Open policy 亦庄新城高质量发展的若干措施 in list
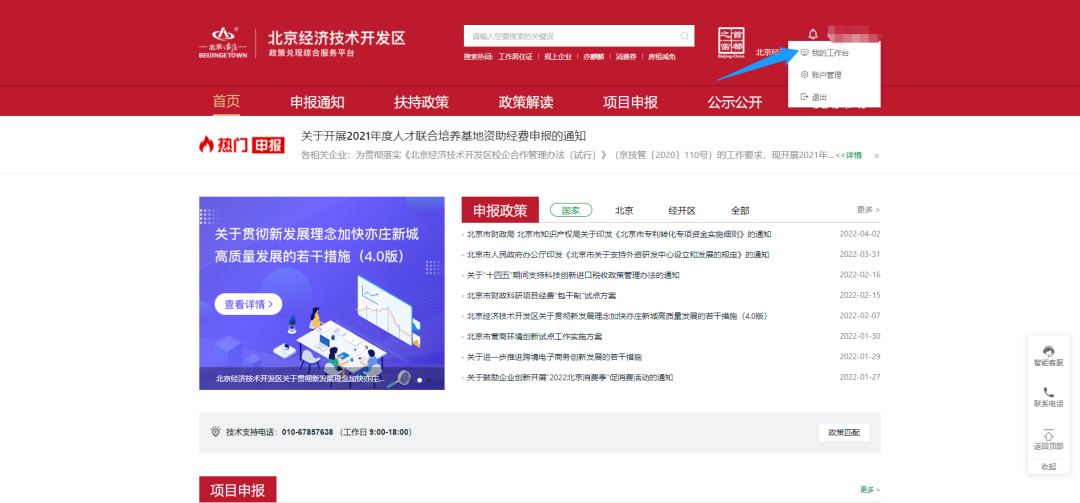Image resolution: width=1080 pixels, height=503 pixels. [x=617, y=316]
